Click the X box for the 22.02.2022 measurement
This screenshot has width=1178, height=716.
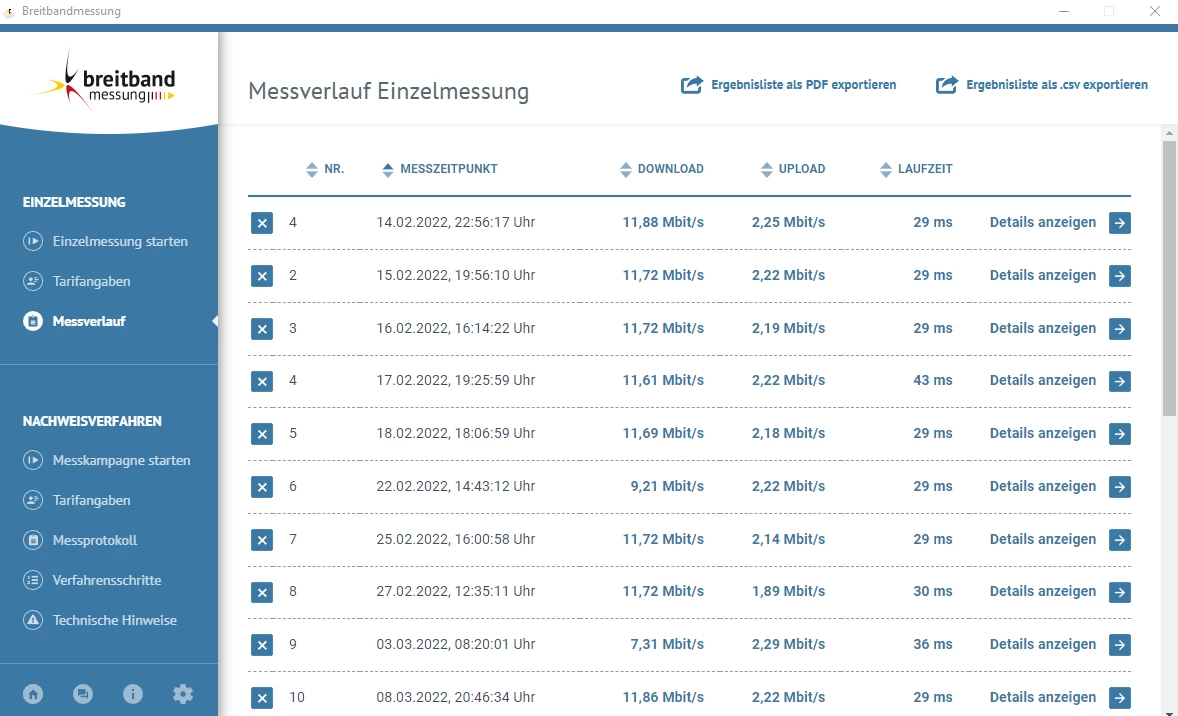[262, 487]
